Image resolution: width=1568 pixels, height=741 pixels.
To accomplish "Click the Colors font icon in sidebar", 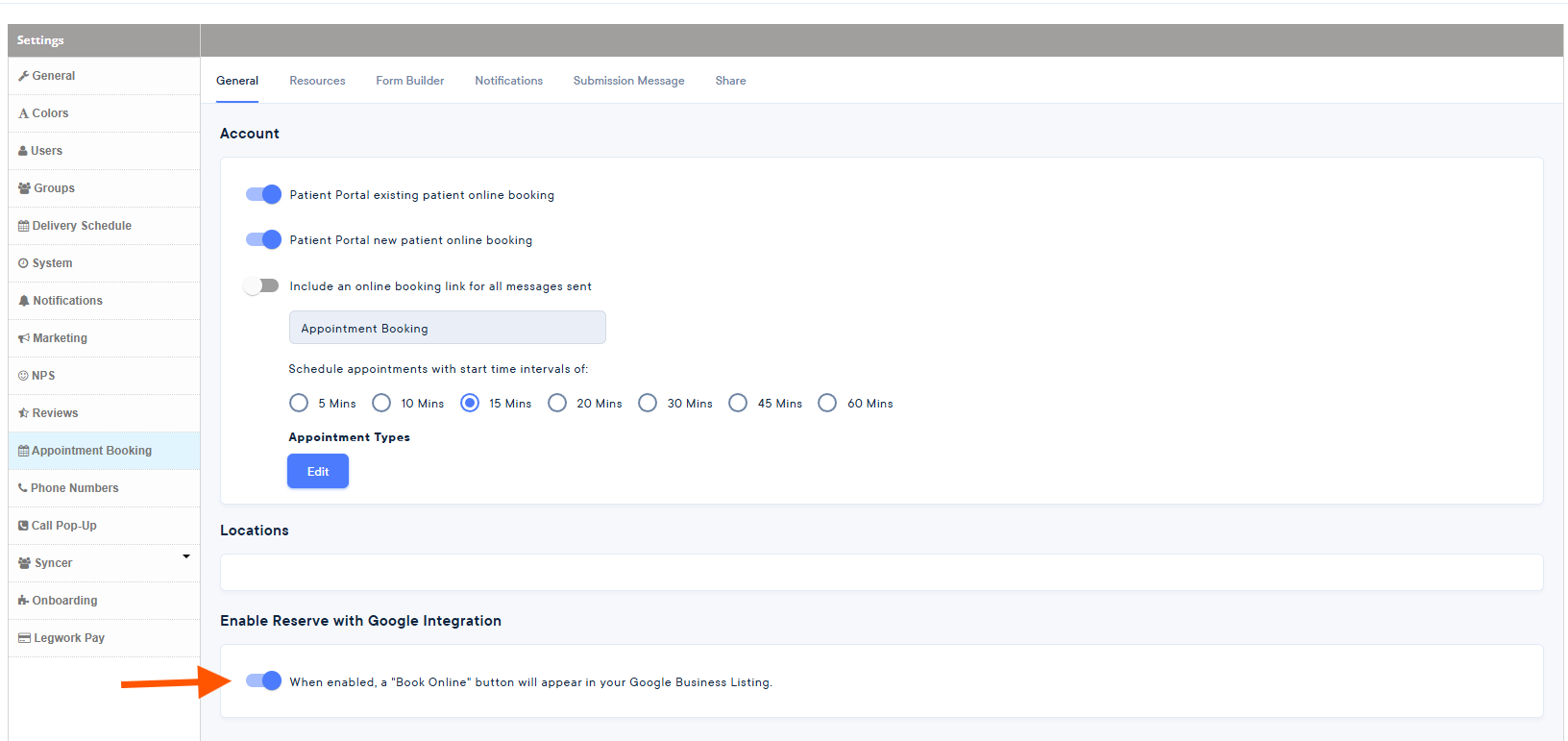I will 24,113.
